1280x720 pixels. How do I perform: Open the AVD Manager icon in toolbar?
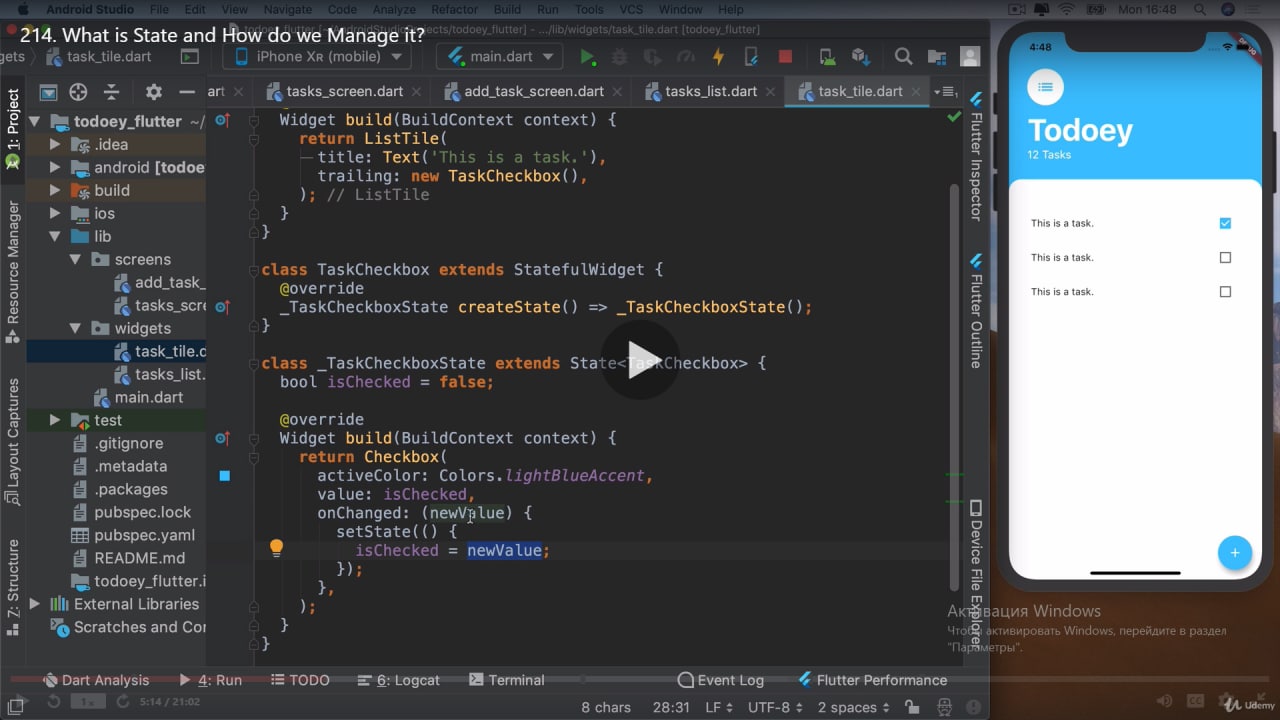[827, 57]
